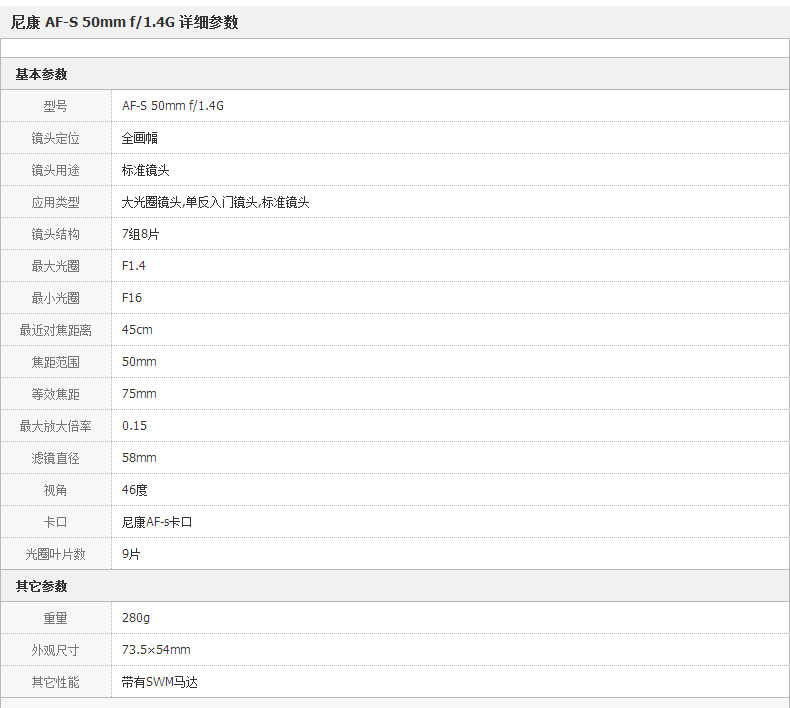Select the value 45cm

point(137,330)
